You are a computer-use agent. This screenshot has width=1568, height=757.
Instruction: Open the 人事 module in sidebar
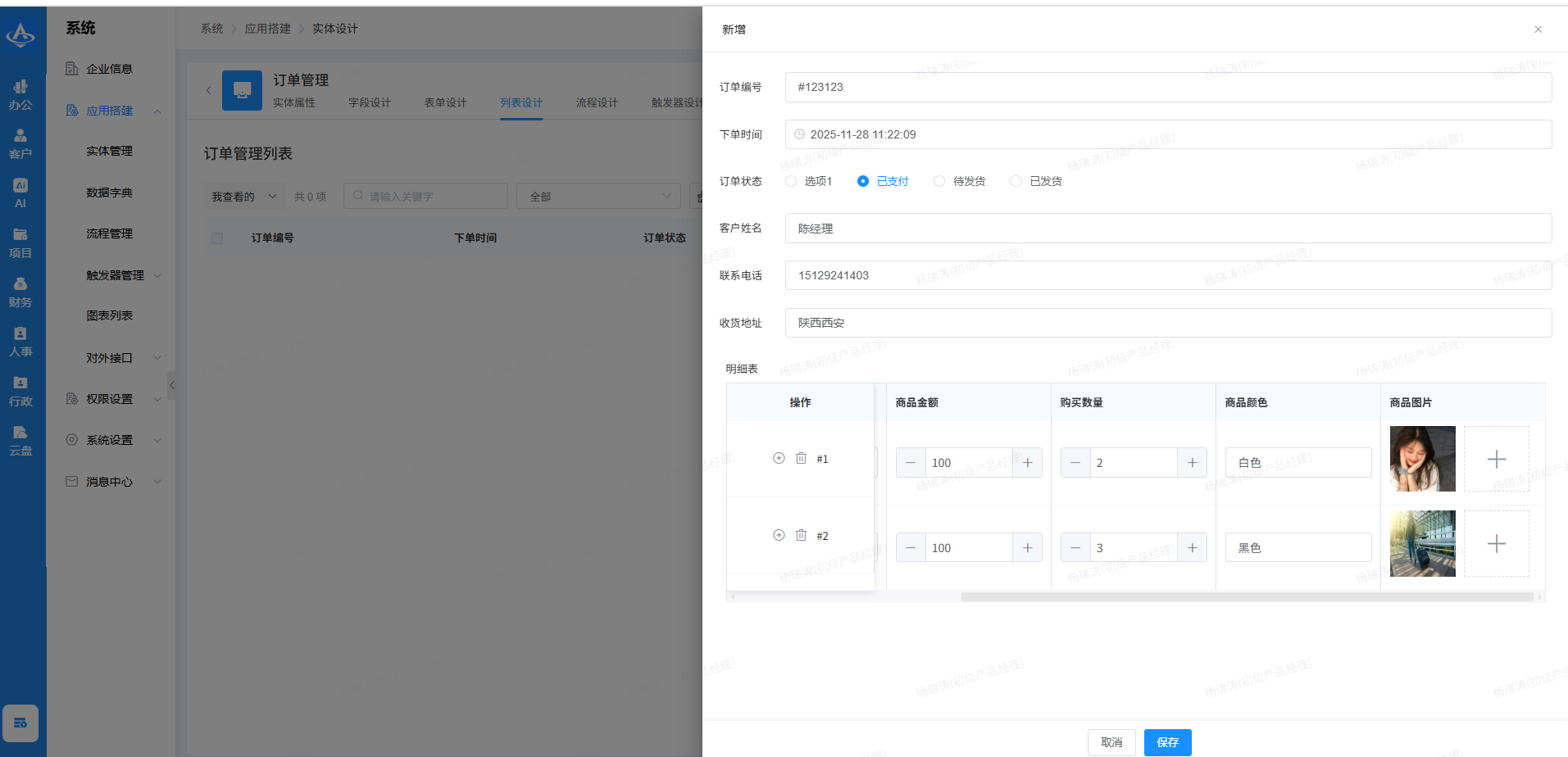pos(20,341)
